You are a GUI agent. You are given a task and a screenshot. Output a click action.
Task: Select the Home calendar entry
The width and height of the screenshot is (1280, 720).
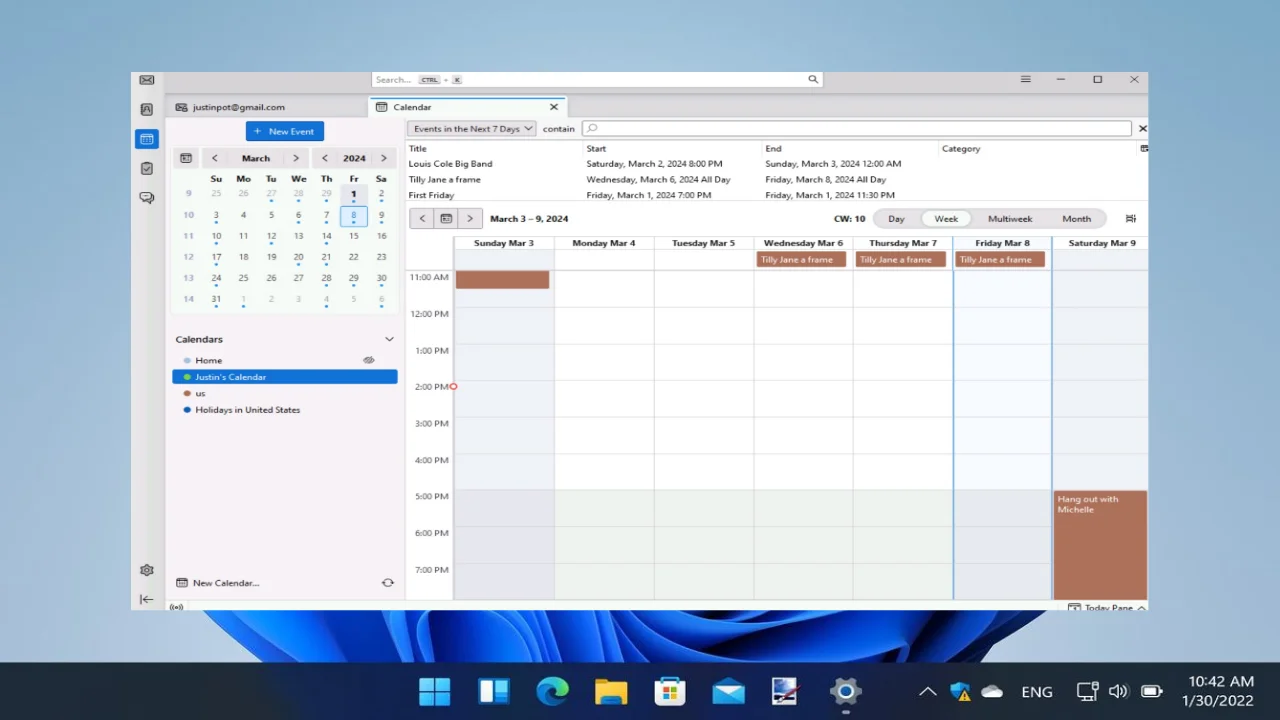(285, 360)
